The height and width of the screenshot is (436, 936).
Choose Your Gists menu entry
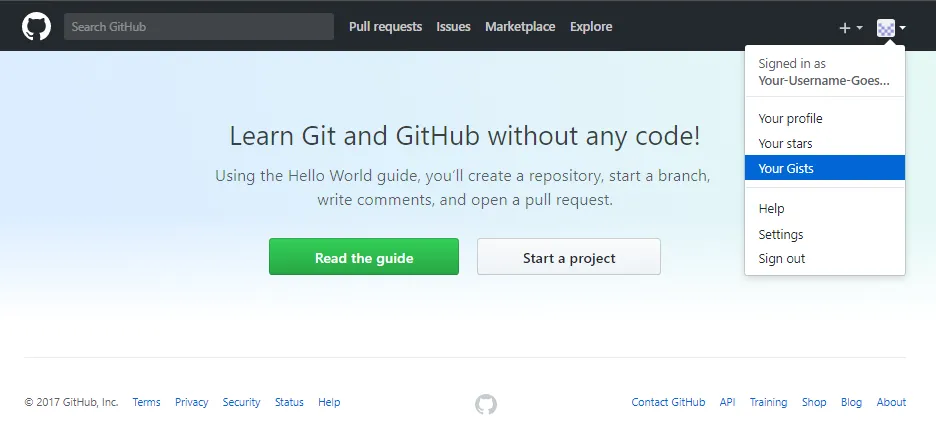pos(825,168)
